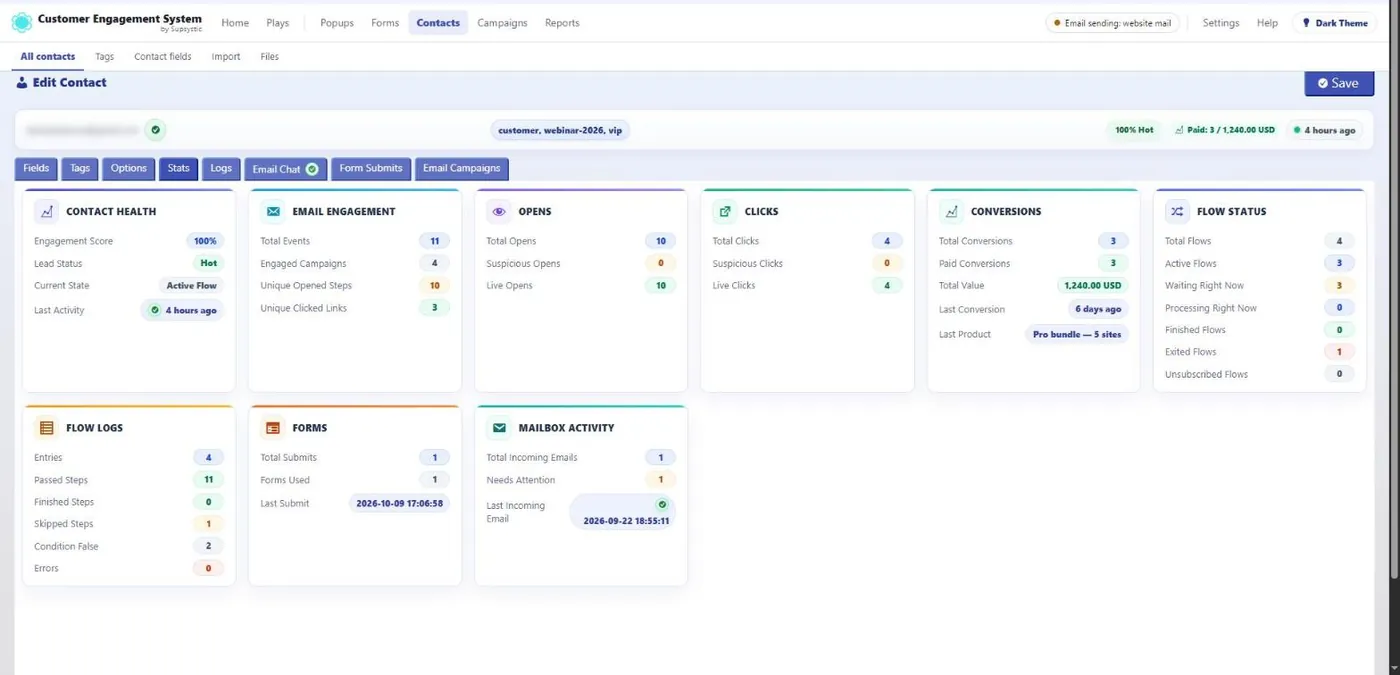This screenshot has height=675, width=1400.
Task: Click the Waiting Right Now count value
Action: point(1339,286)
